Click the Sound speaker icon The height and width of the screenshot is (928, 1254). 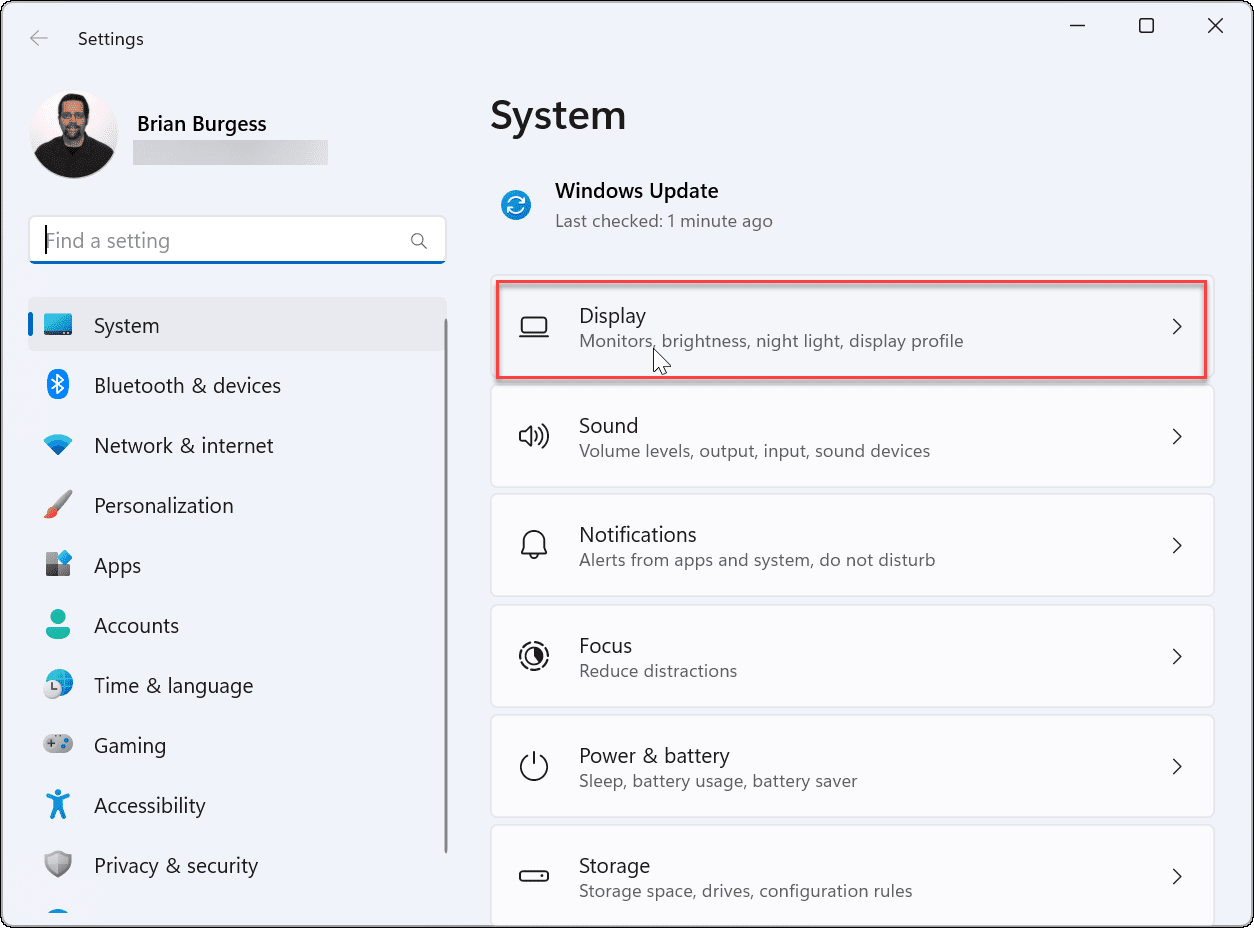click(x=534, y=436)
